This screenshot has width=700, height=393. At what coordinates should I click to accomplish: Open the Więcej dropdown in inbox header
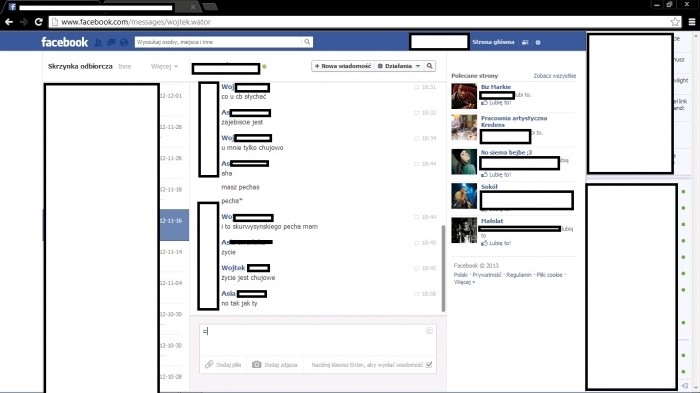[164, 67]
